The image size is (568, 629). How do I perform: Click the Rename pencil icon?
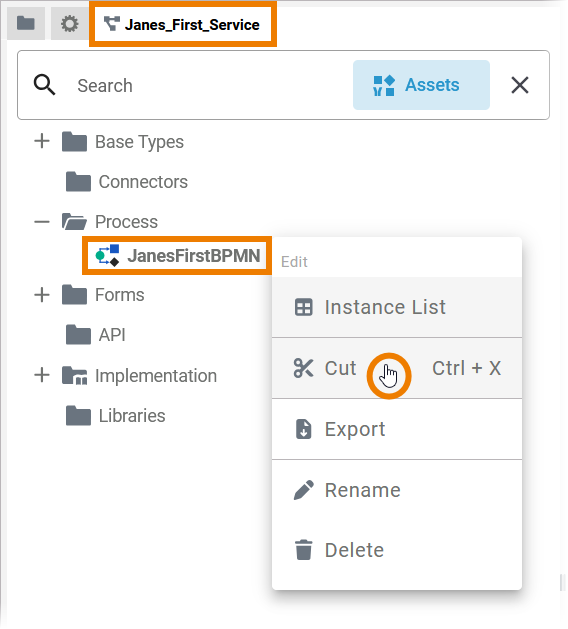coord(304,490)
